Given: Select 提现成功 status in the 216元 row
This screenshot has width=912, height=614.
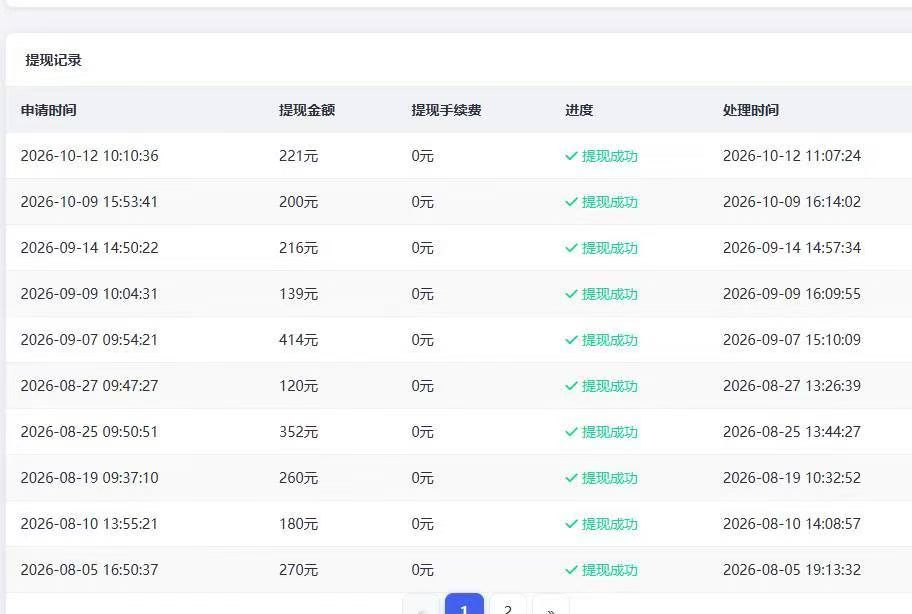Looking at the screenshot, I should click(x=601, y=248).
